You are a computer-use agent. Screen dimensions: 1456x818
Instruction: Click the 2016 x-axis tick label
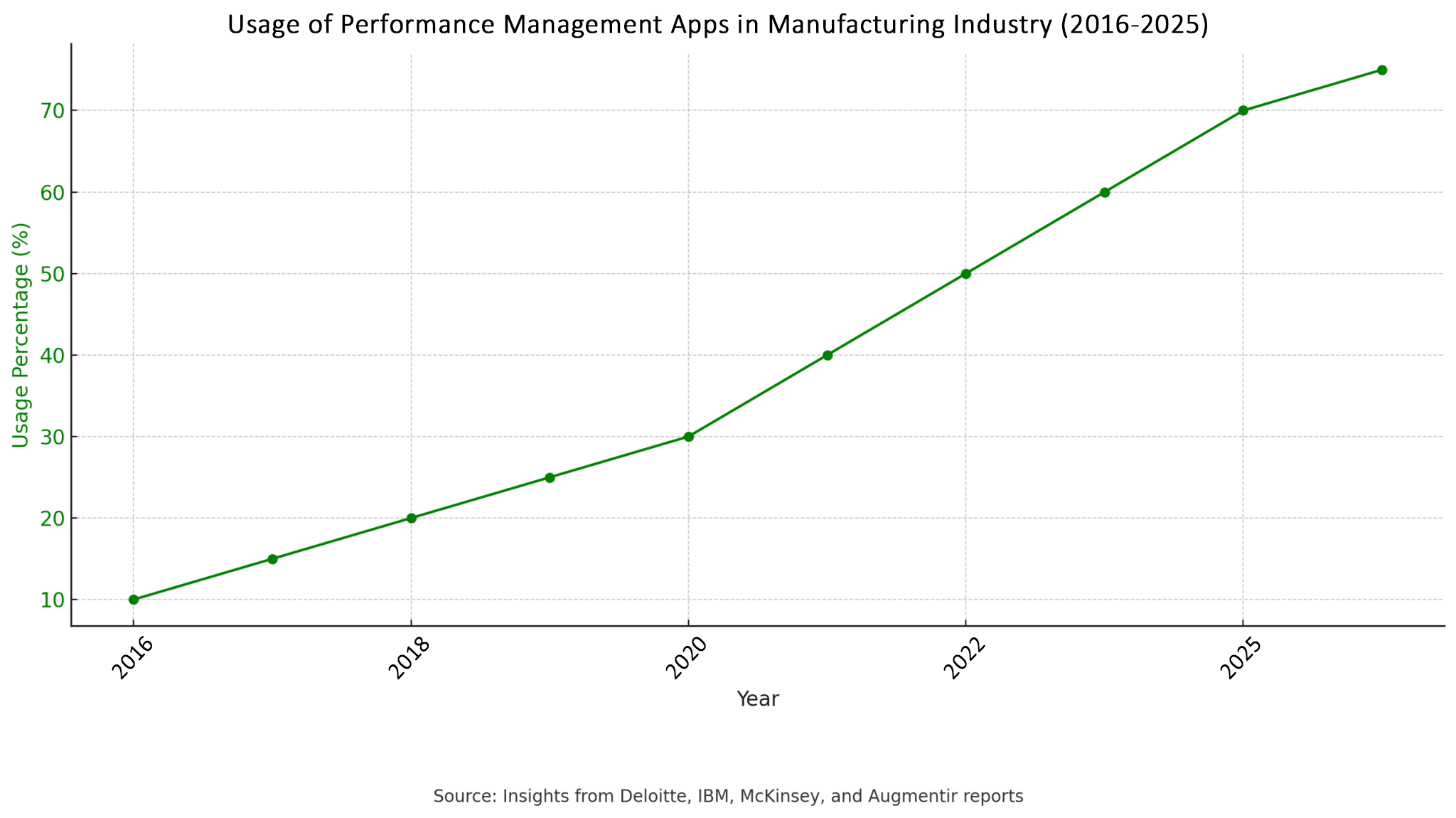(133, 659)
